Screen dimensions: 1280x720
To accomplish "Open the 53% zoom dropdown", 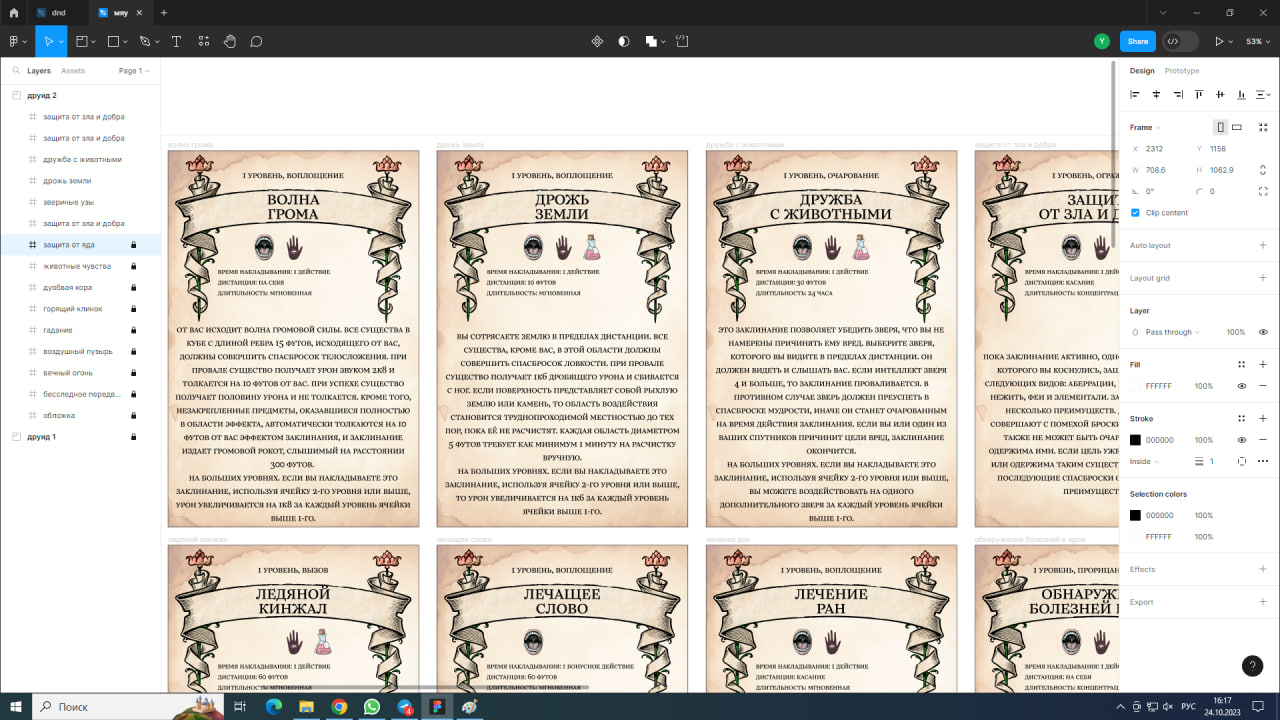I will (1257, 41).
